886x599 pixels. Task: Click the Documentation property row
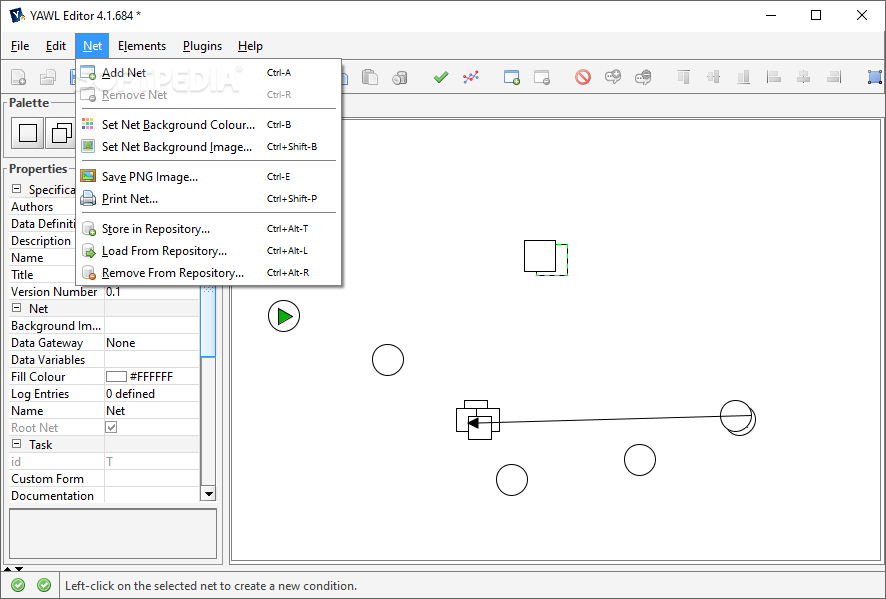click(x=104, y=496)
